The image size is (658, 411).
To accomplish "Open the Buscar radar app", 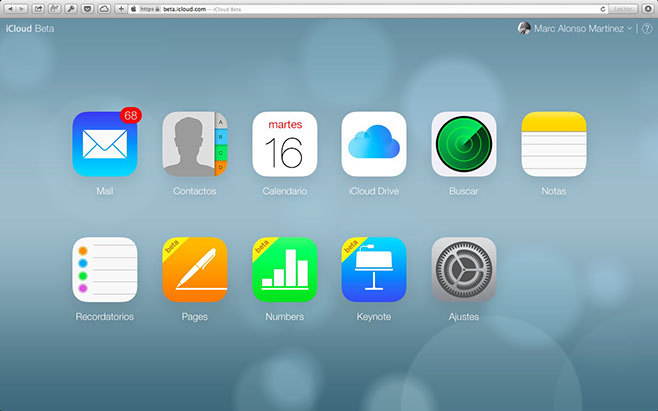I will tap(464, 144).
